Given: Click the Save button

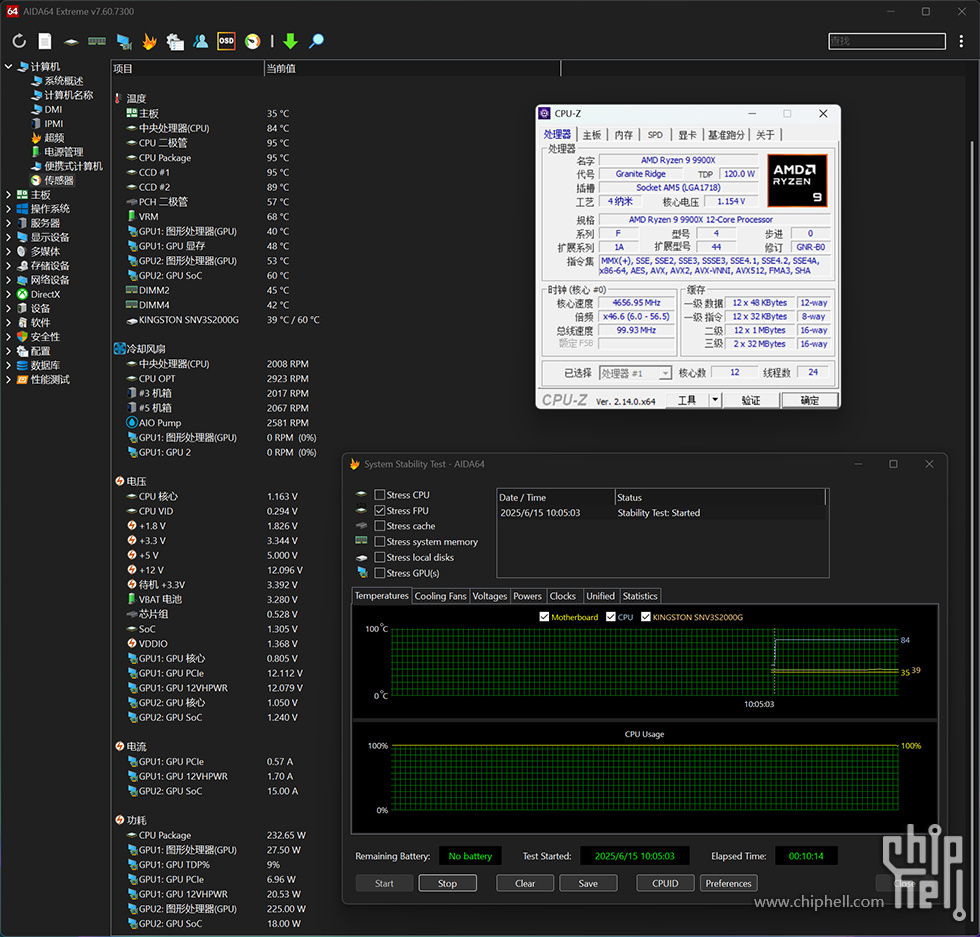Looking at the screenshot, I should click(588, 883).
